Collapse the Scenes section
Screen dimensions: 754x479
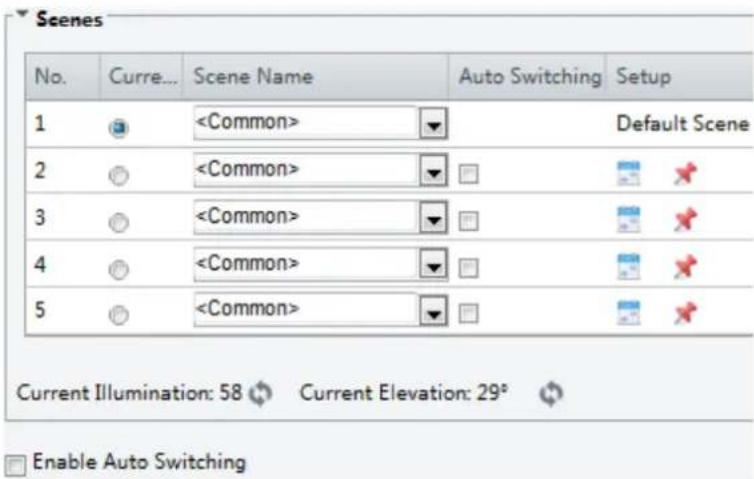[x=22, y=14]
